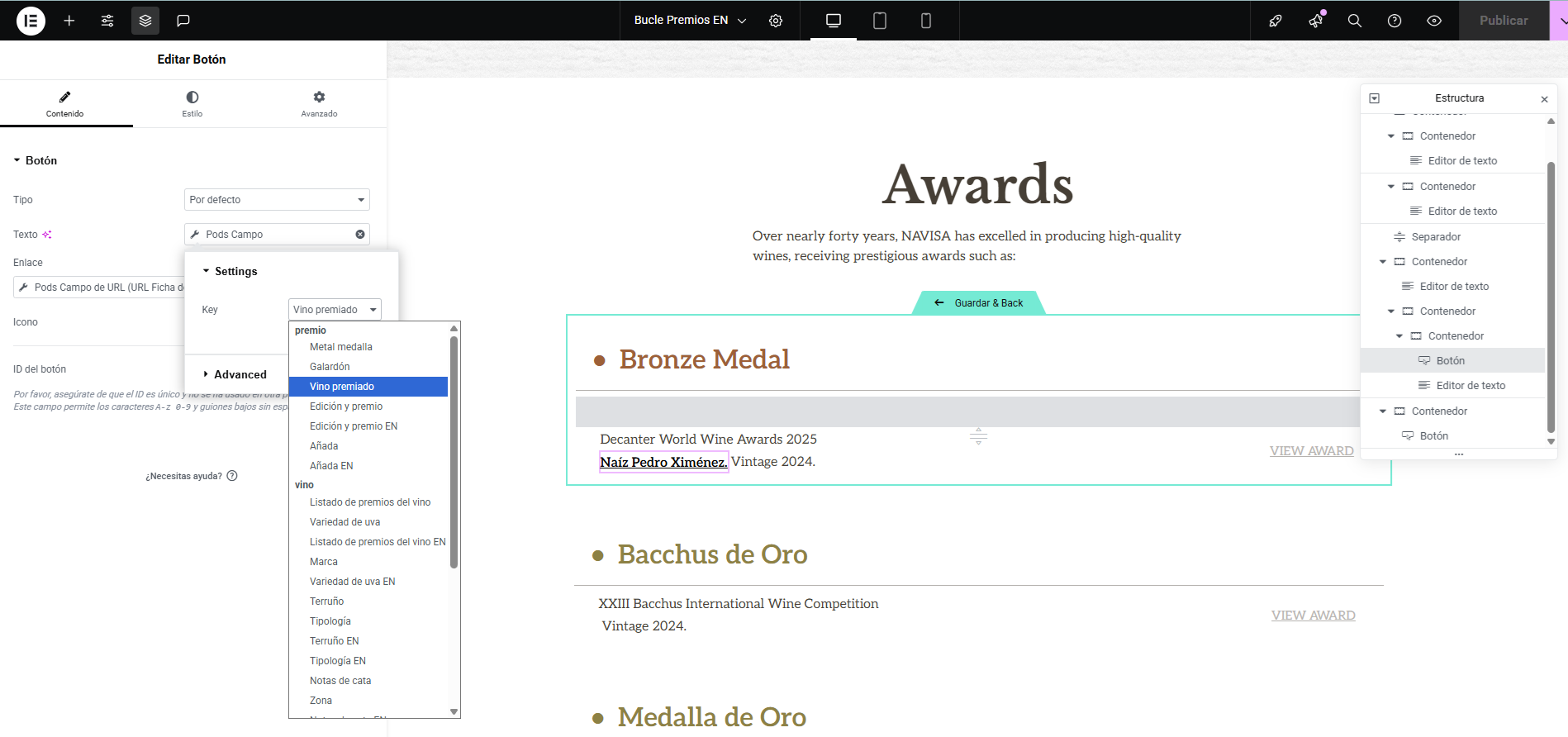1568x737 pixels.
Task: Remove the Pods Campo dynamic tag
Action: (x=360, y=235)
